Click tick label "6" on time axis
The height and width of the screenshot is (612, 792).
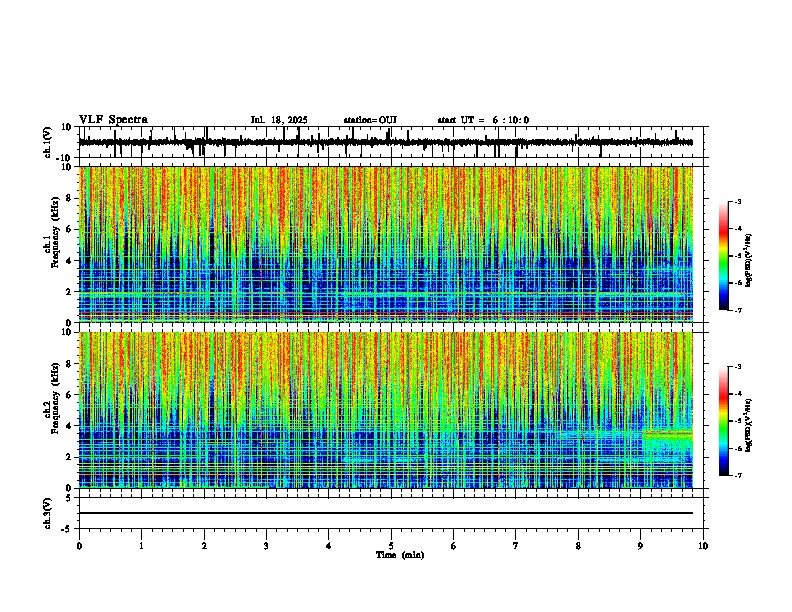click(x=454, y=546)
